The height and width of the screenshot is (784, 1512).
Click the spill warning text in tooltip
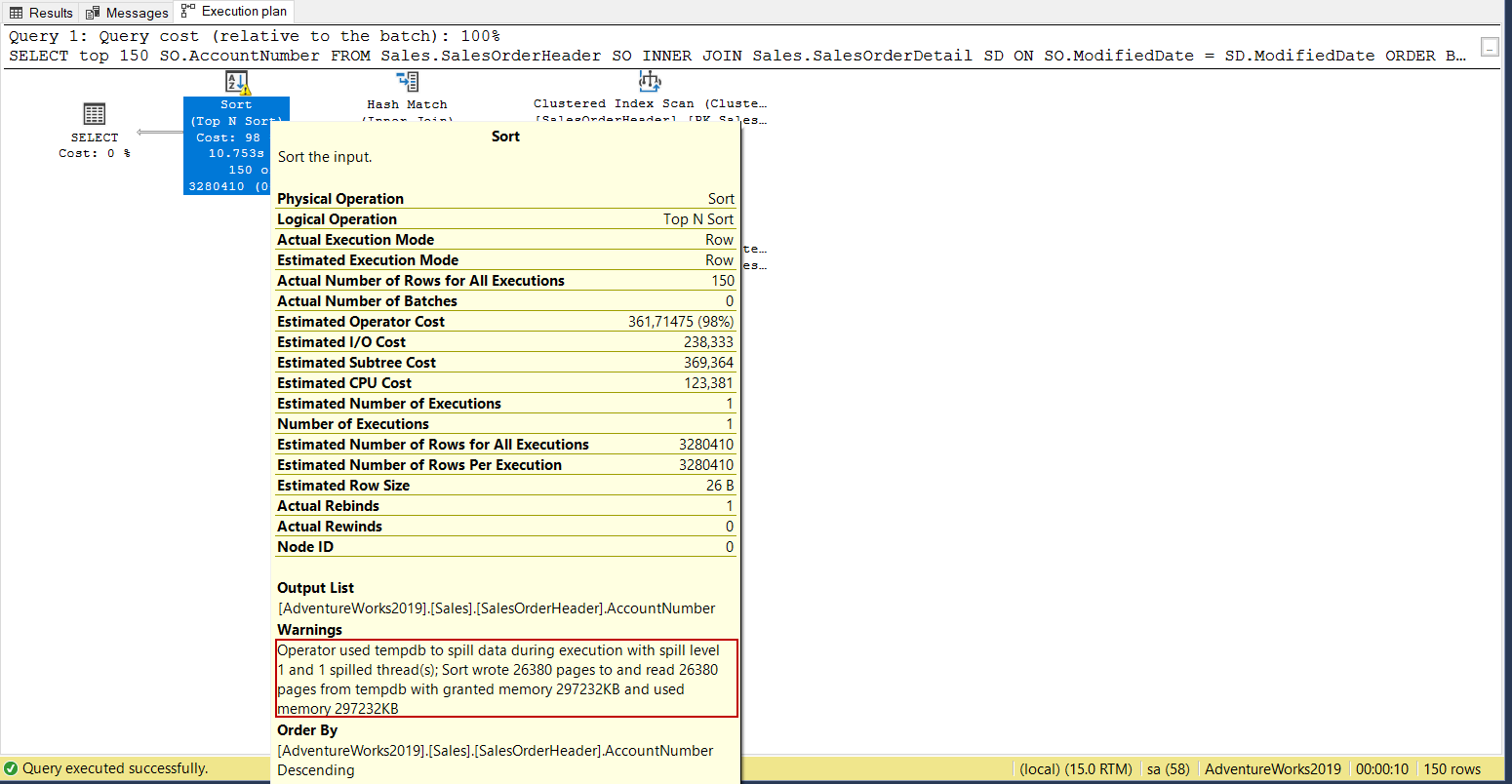[505, 679]
